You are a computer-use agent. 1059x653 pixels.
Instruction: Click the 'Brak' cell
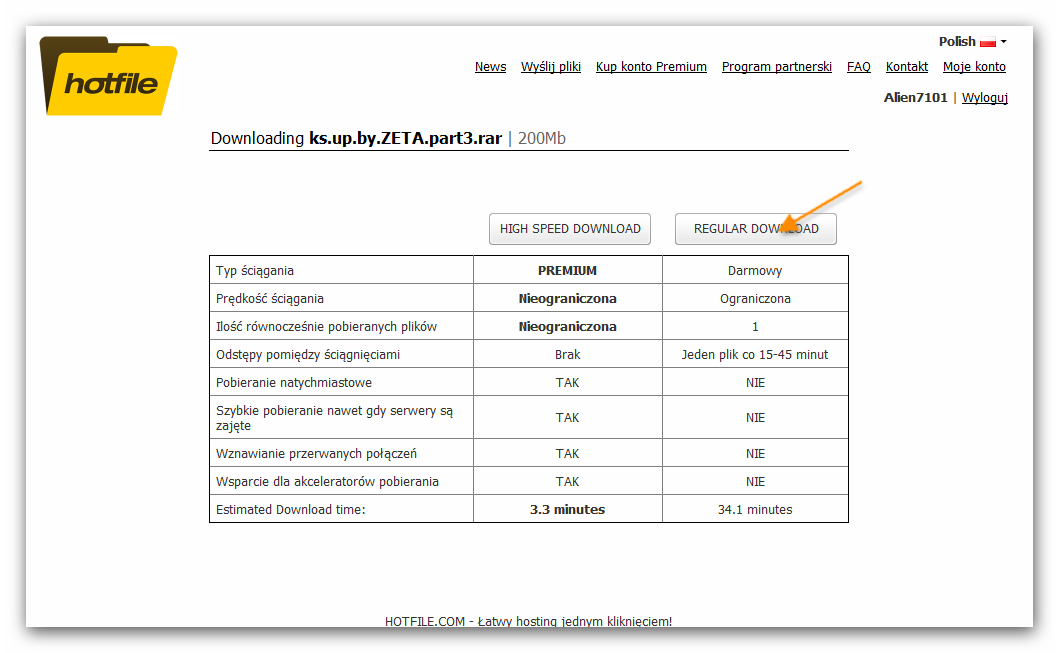pyautogui.click(x=567, y=355)
